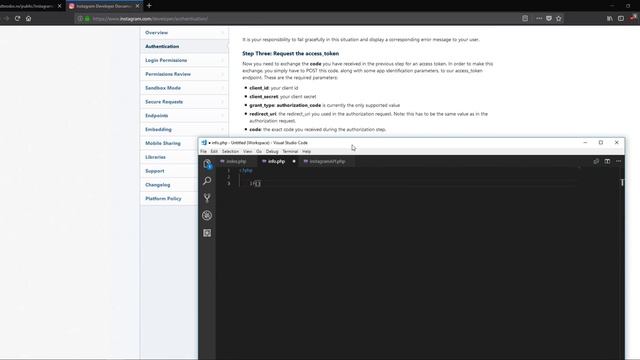Switch to Instagram Developer Documentation browser tab
This screenshot has width=640, height=360.
(x=104, y=6)
